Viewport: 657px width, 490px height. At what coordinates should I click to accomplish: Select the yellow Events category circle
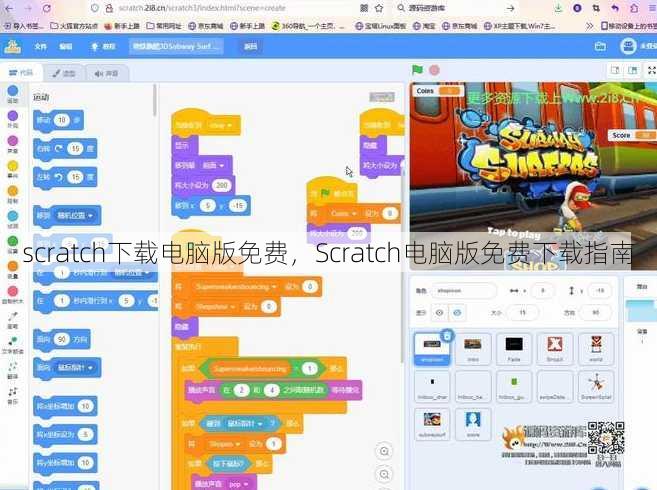pos(13,166)
